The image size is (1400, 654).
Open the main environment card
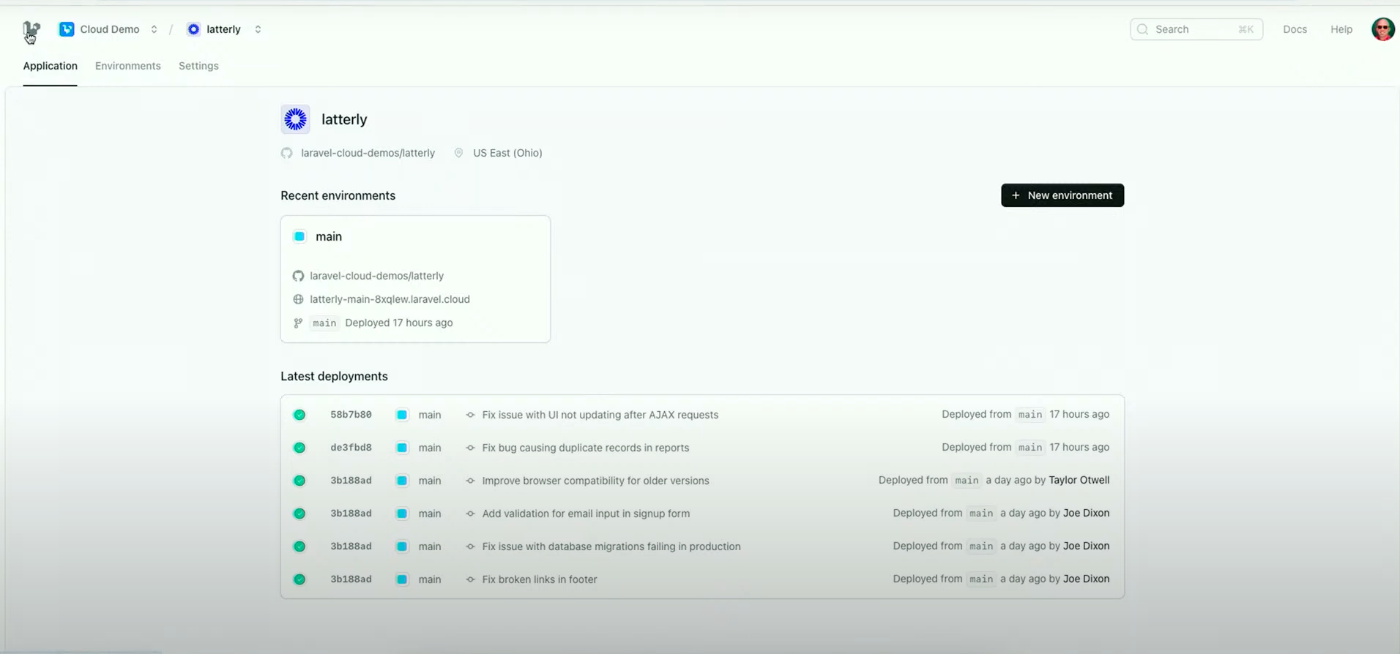click(x=415, y=279)
